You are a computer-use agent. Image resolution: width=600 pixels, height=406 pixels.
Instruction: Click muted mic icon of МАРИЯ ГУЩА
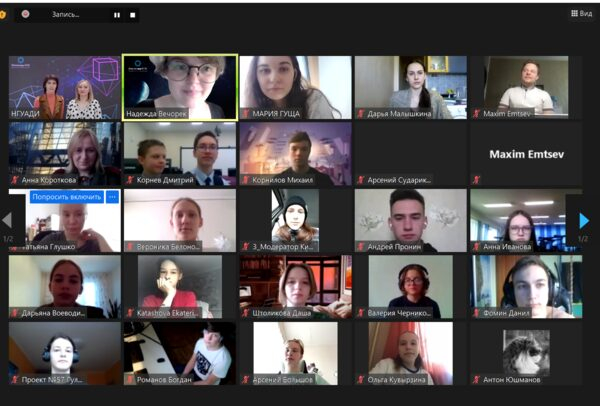(x=246, y=114)
